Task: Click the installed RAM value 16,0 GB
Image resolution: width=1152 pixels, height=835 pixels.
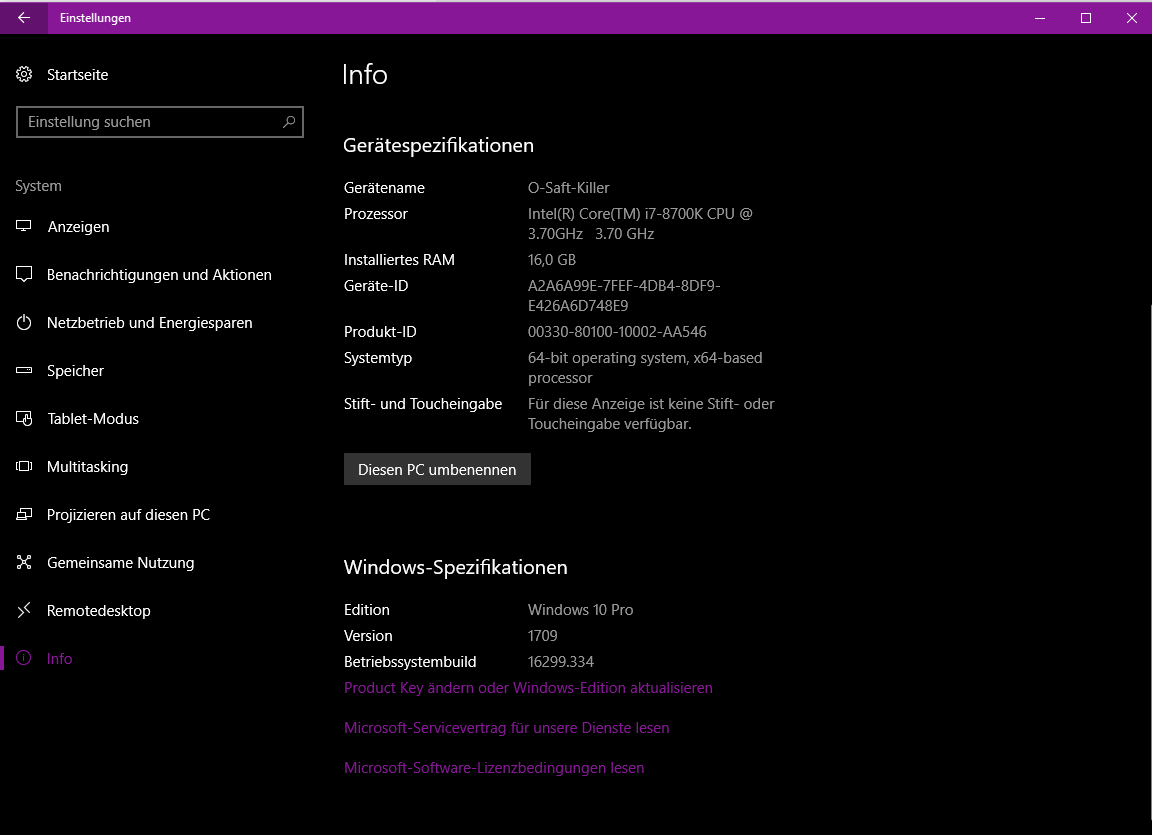Action: coord(552,259)
